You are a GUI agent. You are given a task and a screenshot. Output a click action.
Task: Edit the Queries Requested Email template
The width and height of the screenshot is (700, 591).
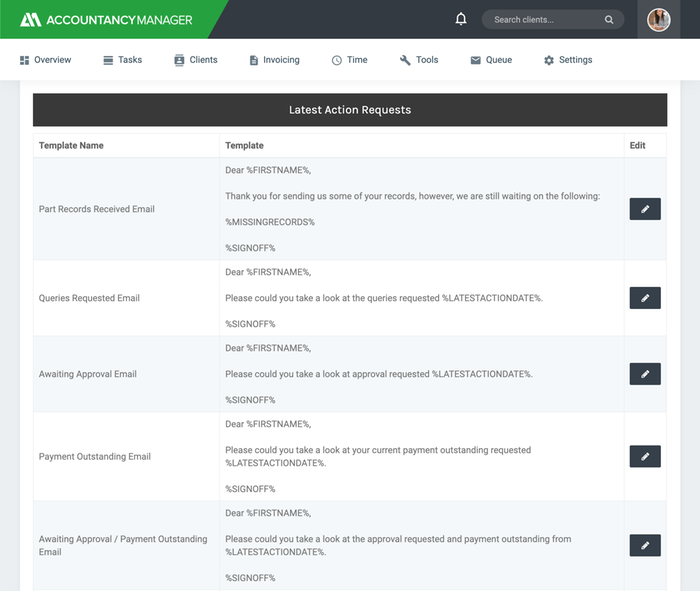[x=645, y=298]
